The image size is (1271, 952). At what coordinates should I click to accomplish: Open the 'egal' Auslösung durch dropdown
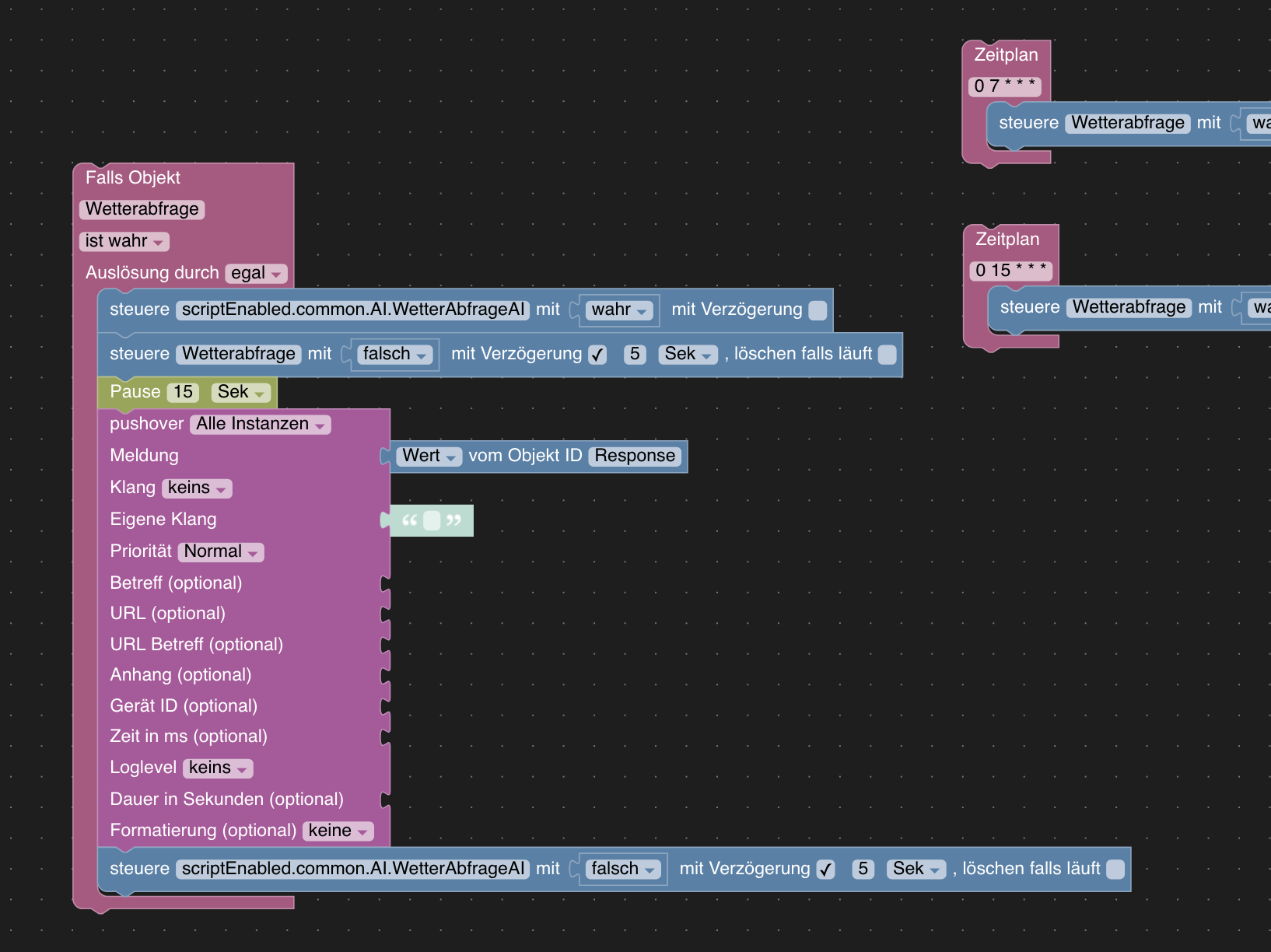(256, 273)
